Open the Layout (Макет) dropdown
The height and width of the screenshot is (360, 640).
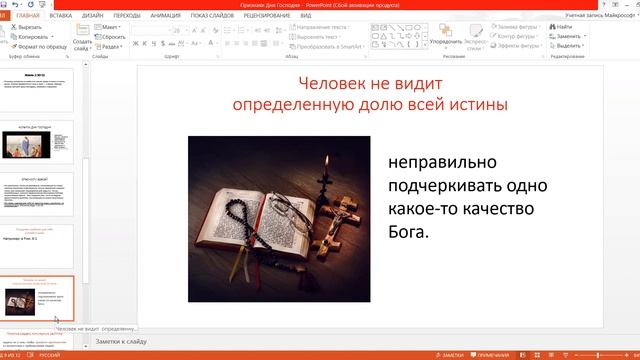[x=108, y=27]
